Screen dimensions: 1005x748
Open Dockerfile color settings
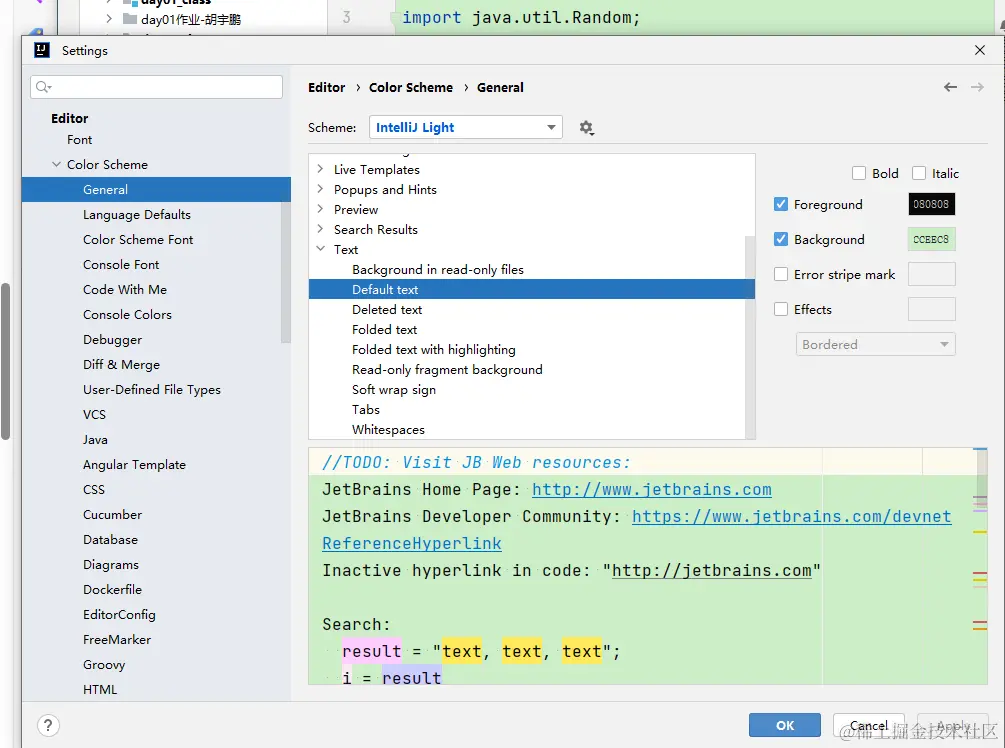(112, 590)
